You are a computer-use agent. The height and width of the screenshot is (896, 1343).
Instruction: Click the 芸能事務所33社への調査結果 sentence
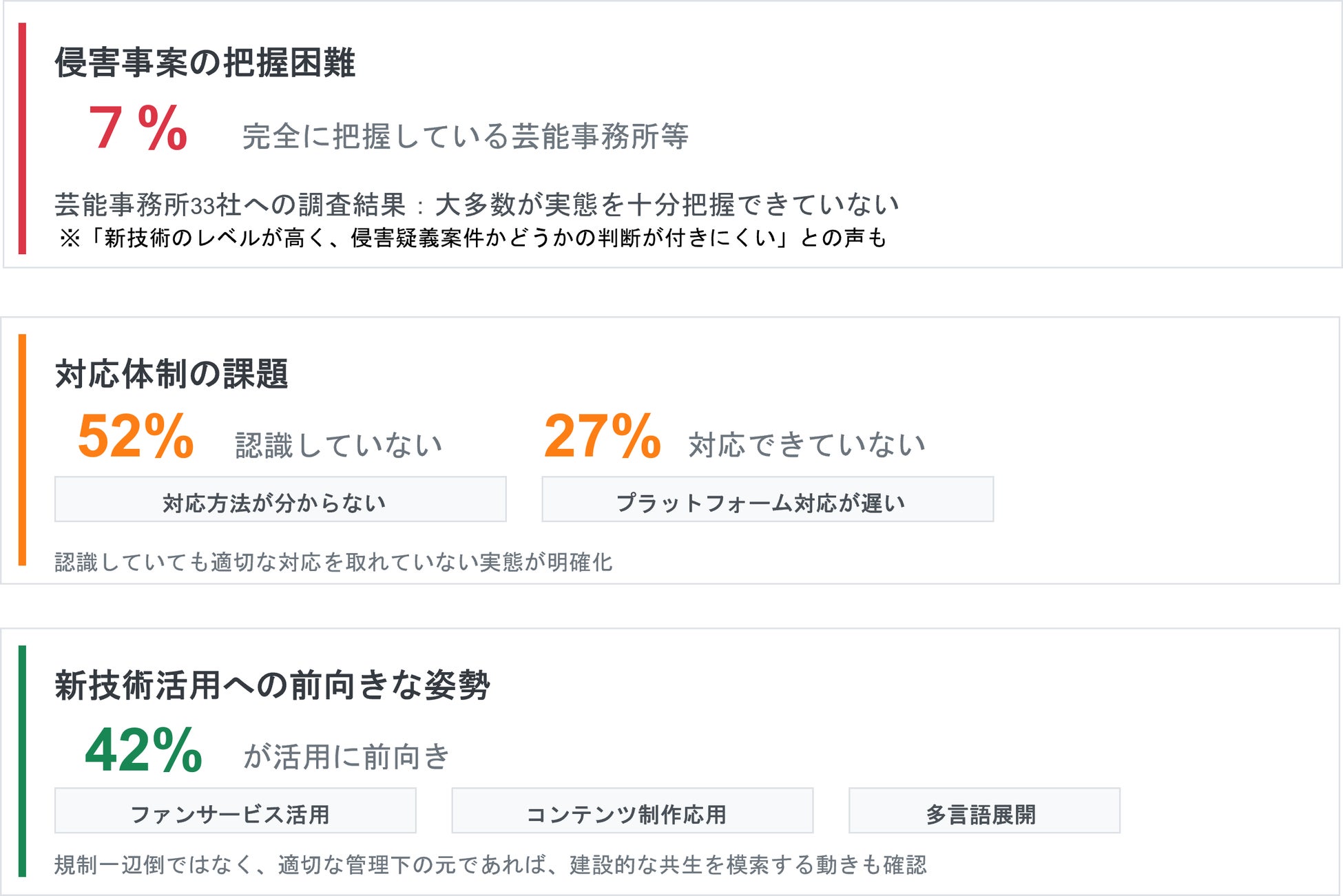477,205
